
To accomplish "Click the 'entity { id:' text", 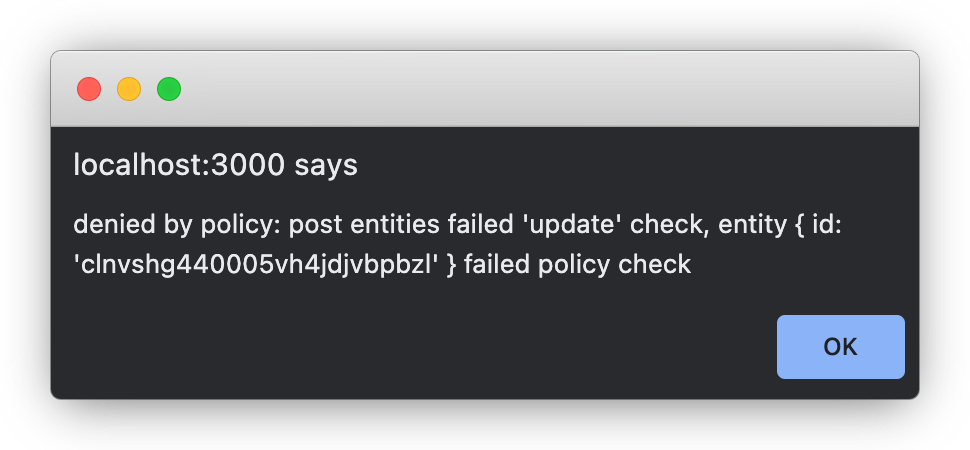I will (x=780, y=225).
